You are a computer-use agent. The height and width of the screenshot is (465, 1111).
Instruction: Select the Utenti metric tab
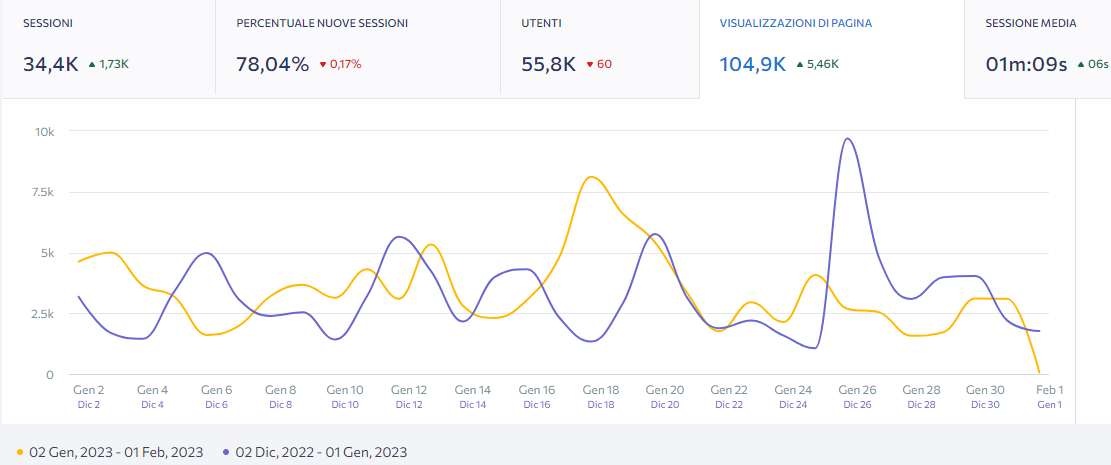click(599, 47)
